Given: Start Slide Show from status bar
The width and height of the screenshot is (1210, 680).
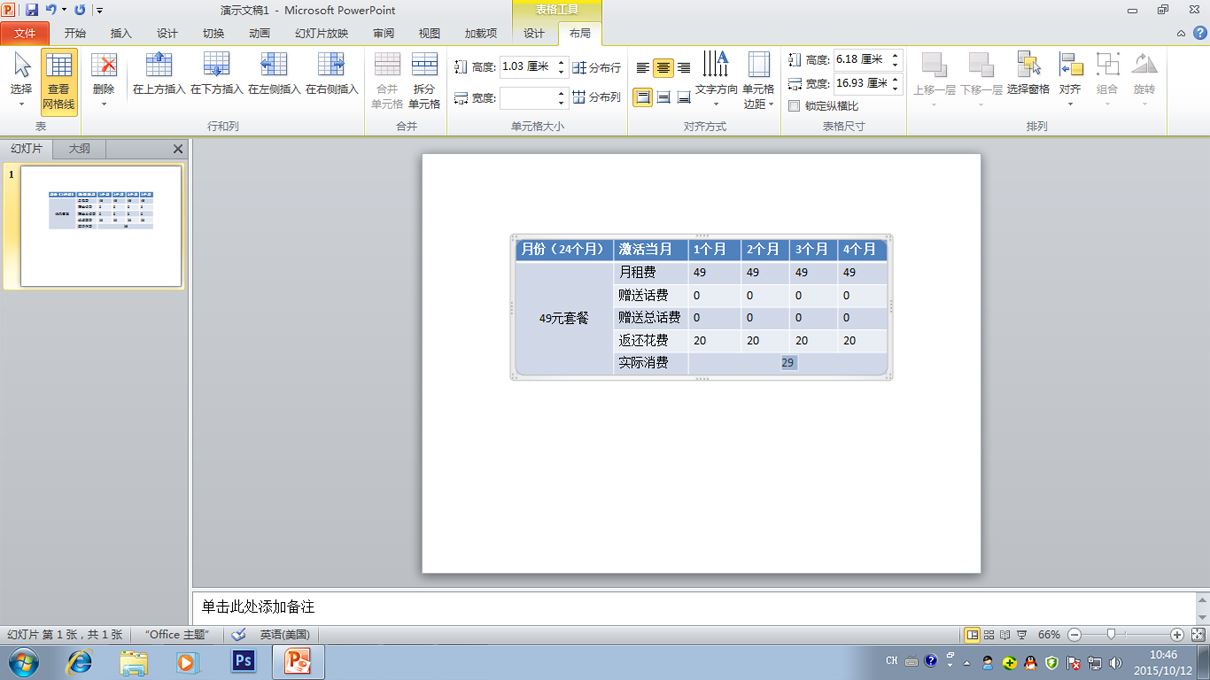Looking at the screenshot, I should pos(1022,635).
